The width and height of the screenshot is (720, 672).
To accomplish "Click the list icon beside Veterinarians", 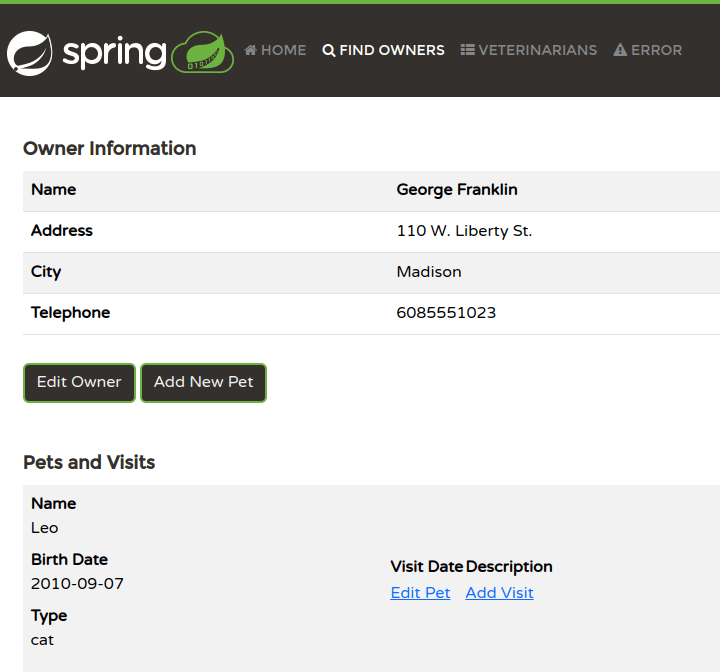I will [x=467, y=50].
